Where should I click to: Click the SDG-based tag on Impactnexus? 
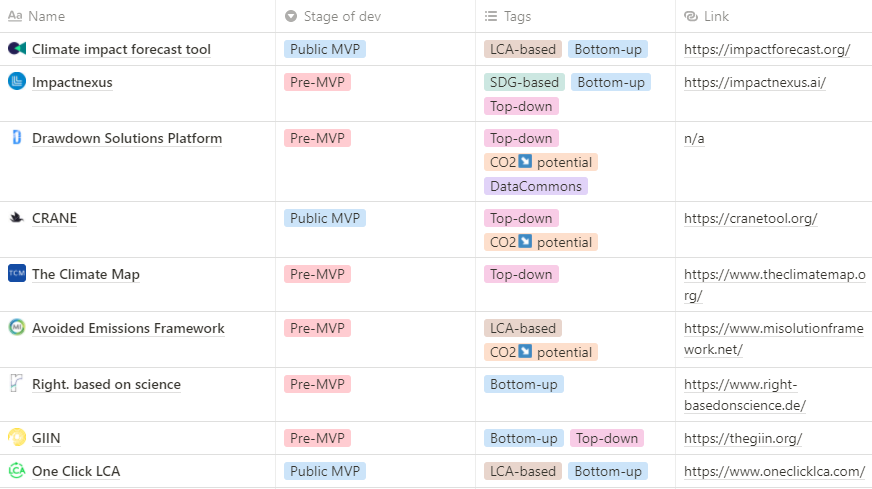click(524, 82)
